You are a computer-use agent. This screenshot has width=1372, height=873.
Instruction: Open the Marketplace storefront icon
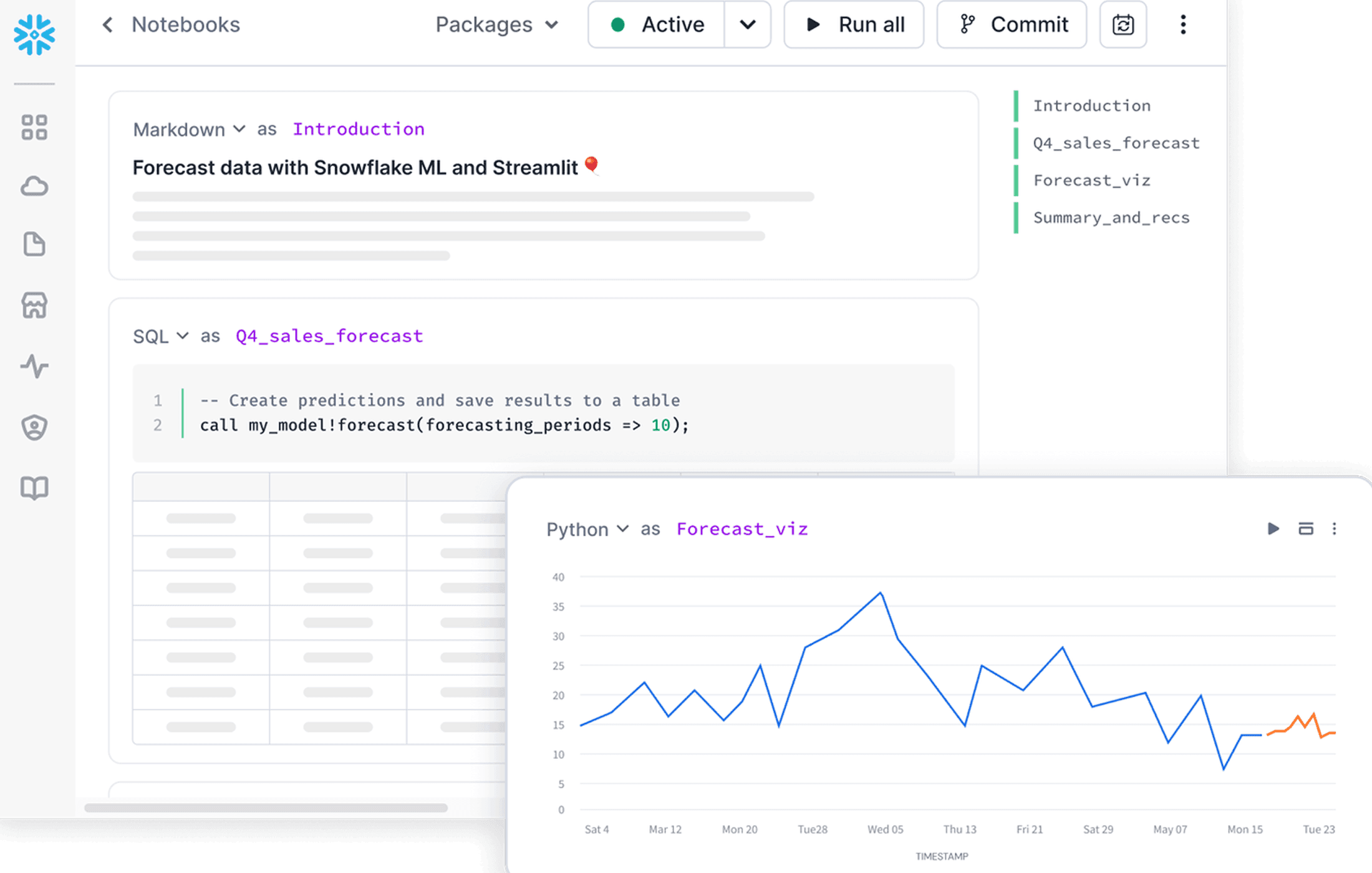click(x=34, y=306)
